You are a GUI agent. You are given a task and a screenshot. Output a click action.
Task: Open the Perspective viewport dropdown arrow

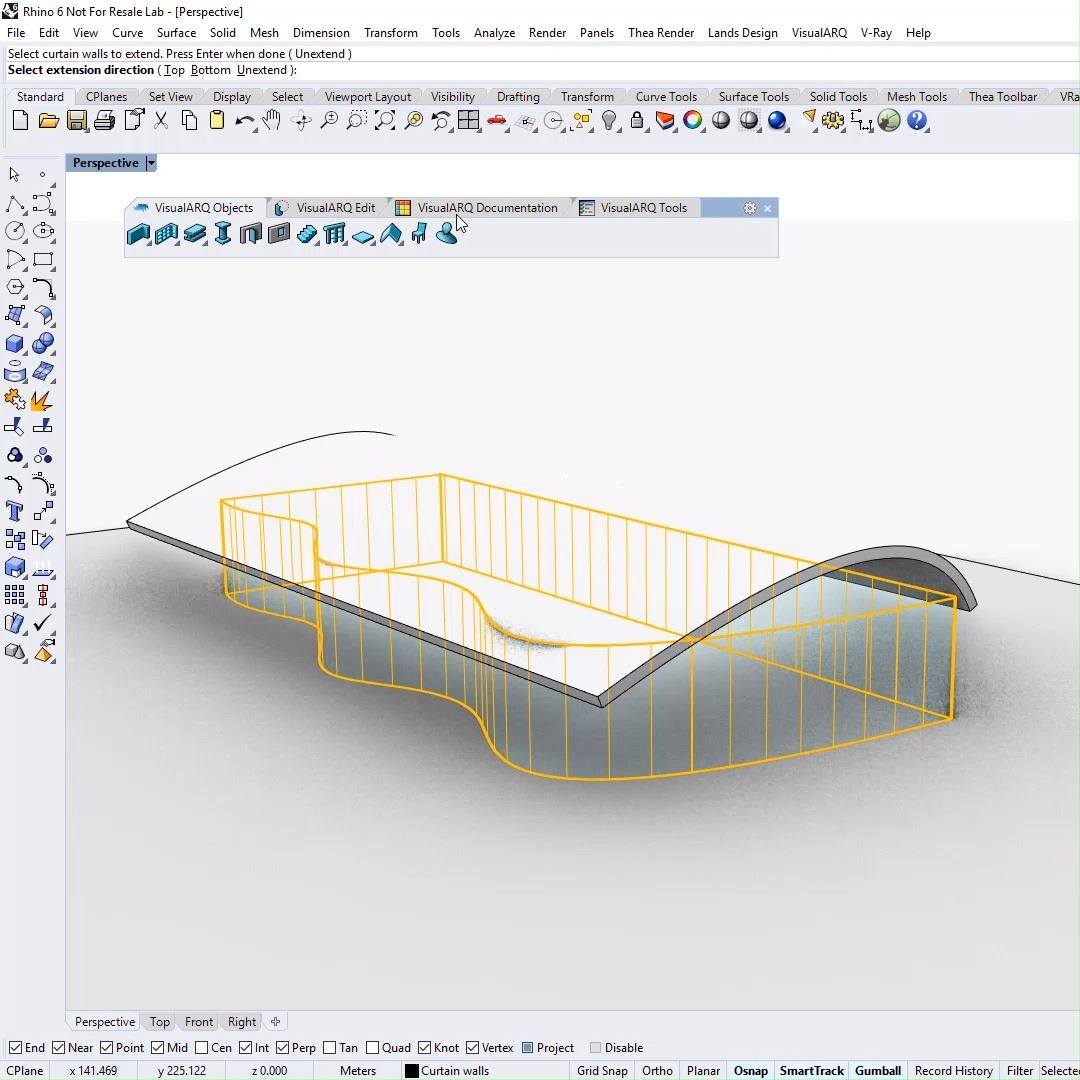[151, 163]
